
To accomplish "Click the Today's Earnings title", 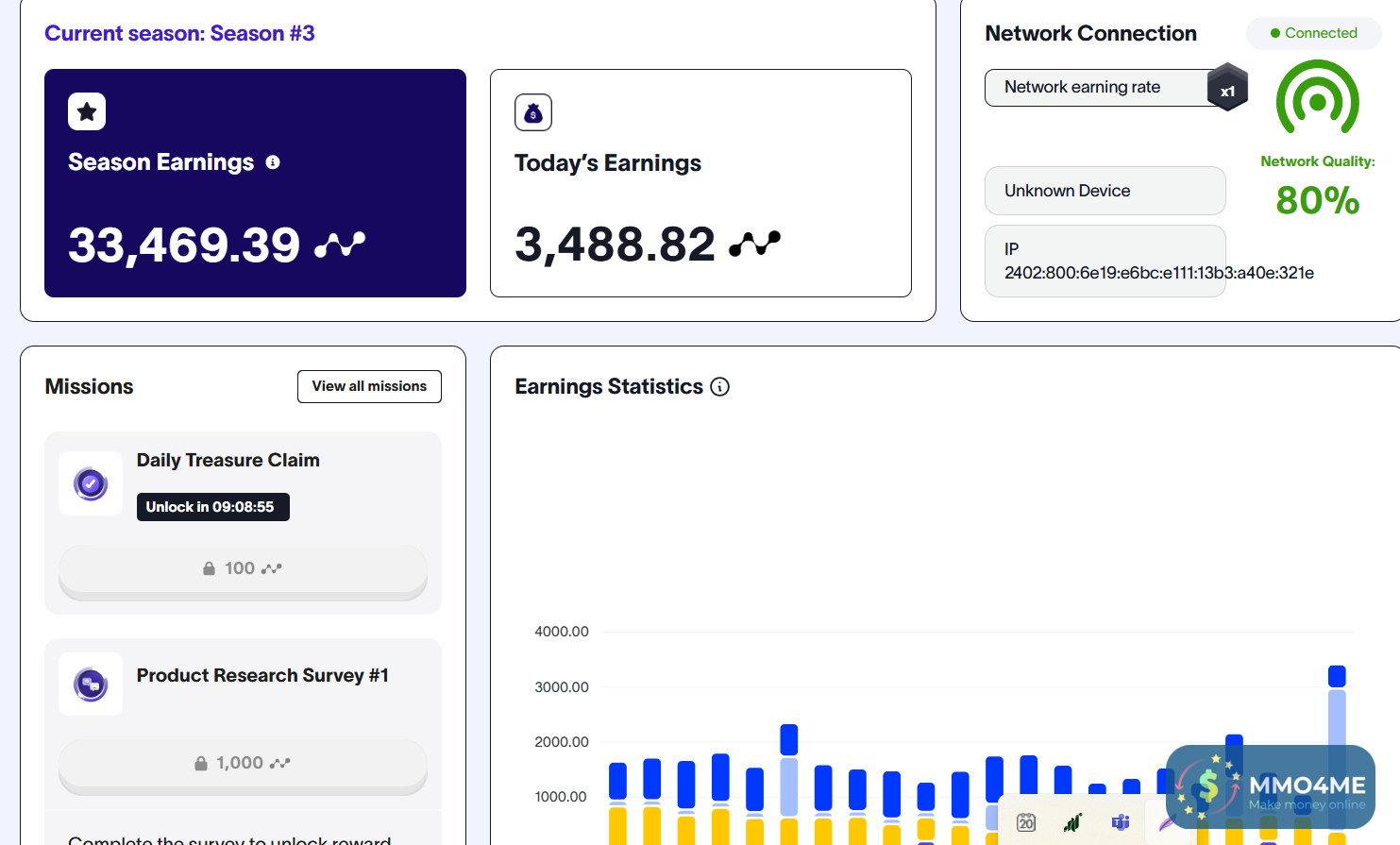I will (x=608, y=163).
